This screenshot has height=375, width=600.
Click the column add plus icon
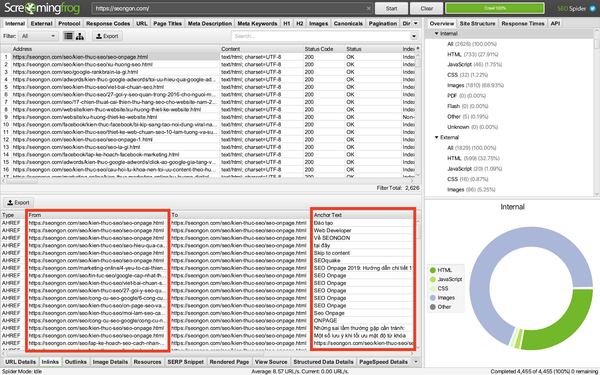[418, 49]
